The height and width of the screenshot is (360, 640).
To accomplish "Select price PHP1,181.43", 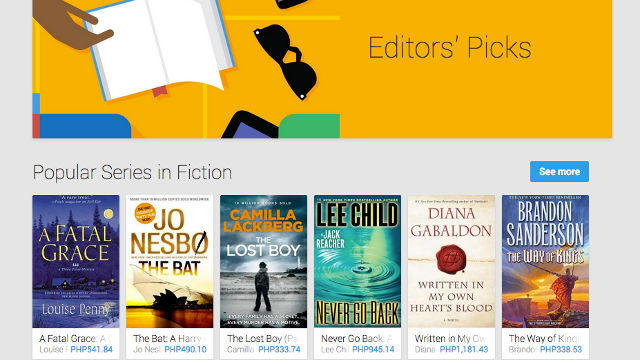I will [464, 350].
